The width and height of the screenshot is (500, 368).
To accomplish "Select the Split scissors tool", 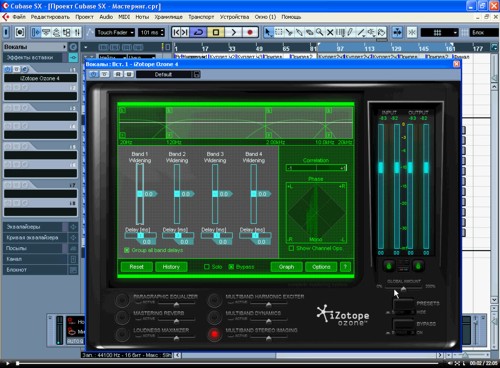I will point(289,32).
